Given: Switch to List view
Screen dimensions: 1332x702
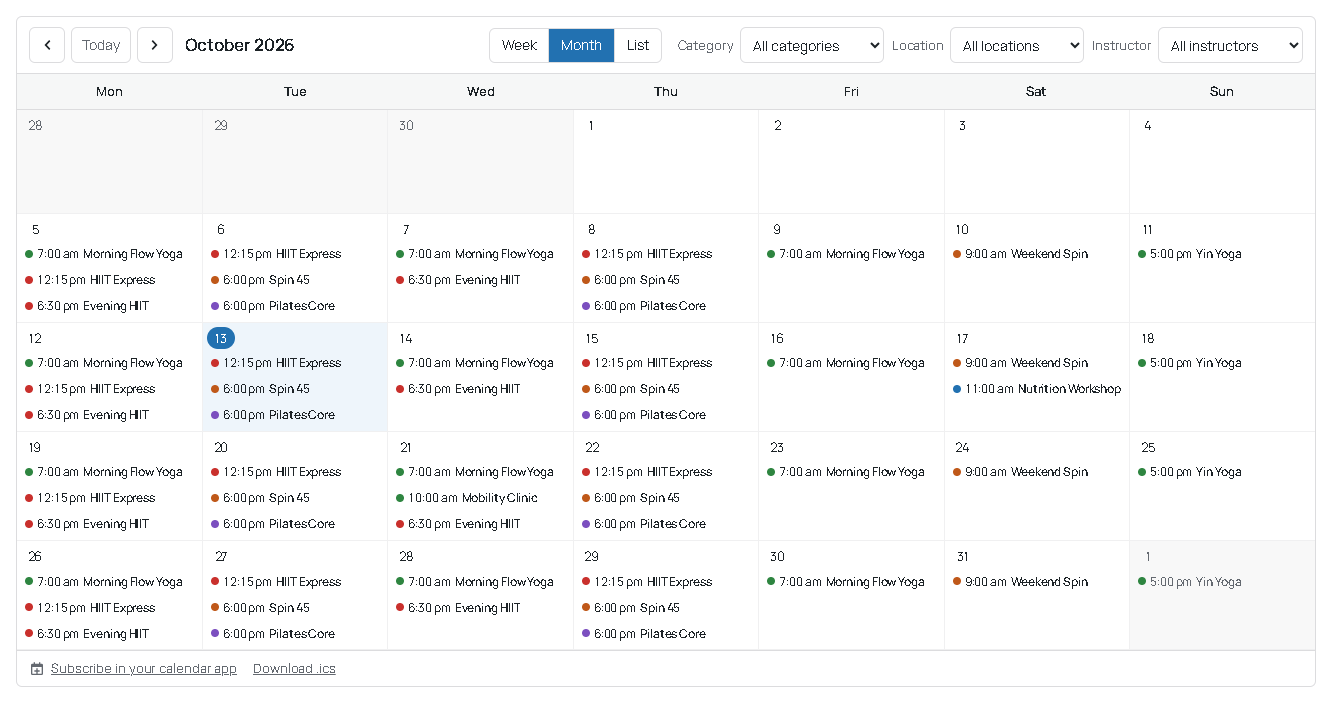Looking at the screenshot, I should tap(638, 45).
